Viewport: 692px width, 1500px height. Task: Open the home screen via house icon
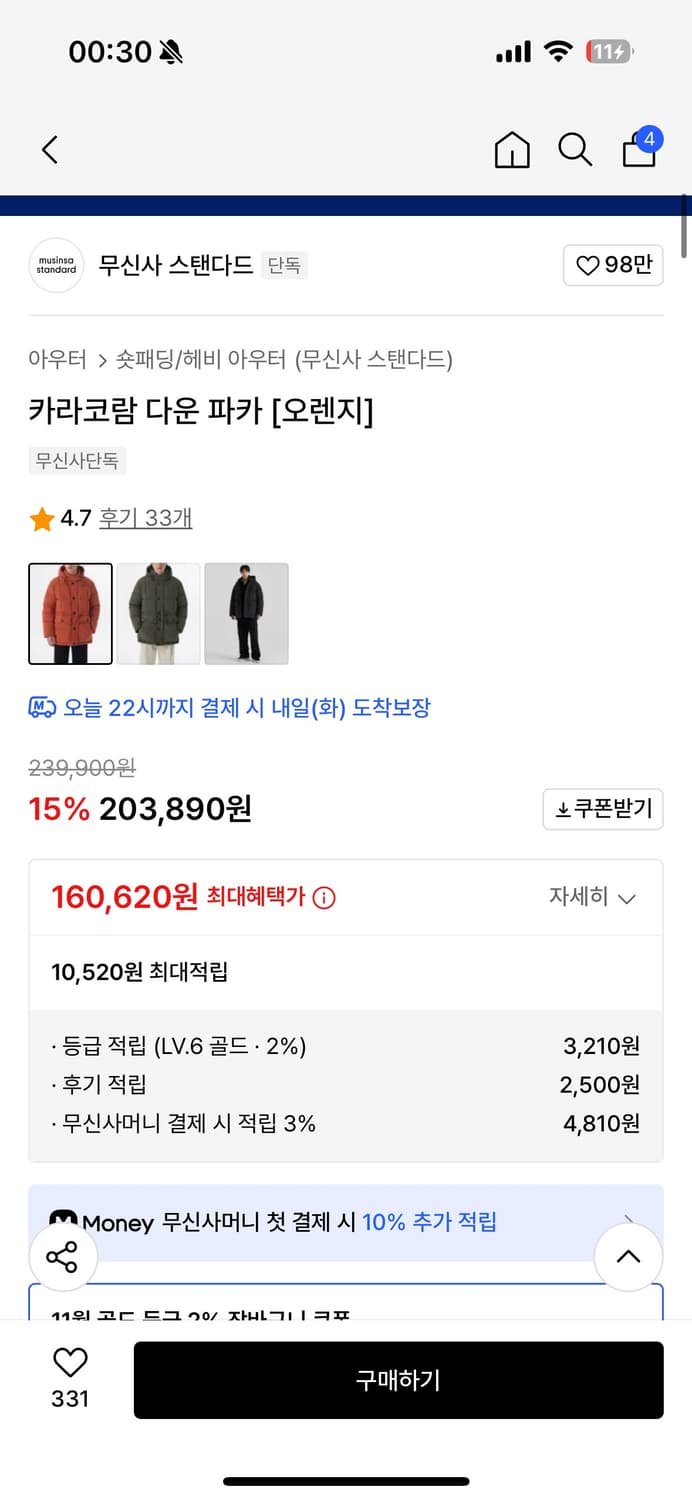click(512, 150)
